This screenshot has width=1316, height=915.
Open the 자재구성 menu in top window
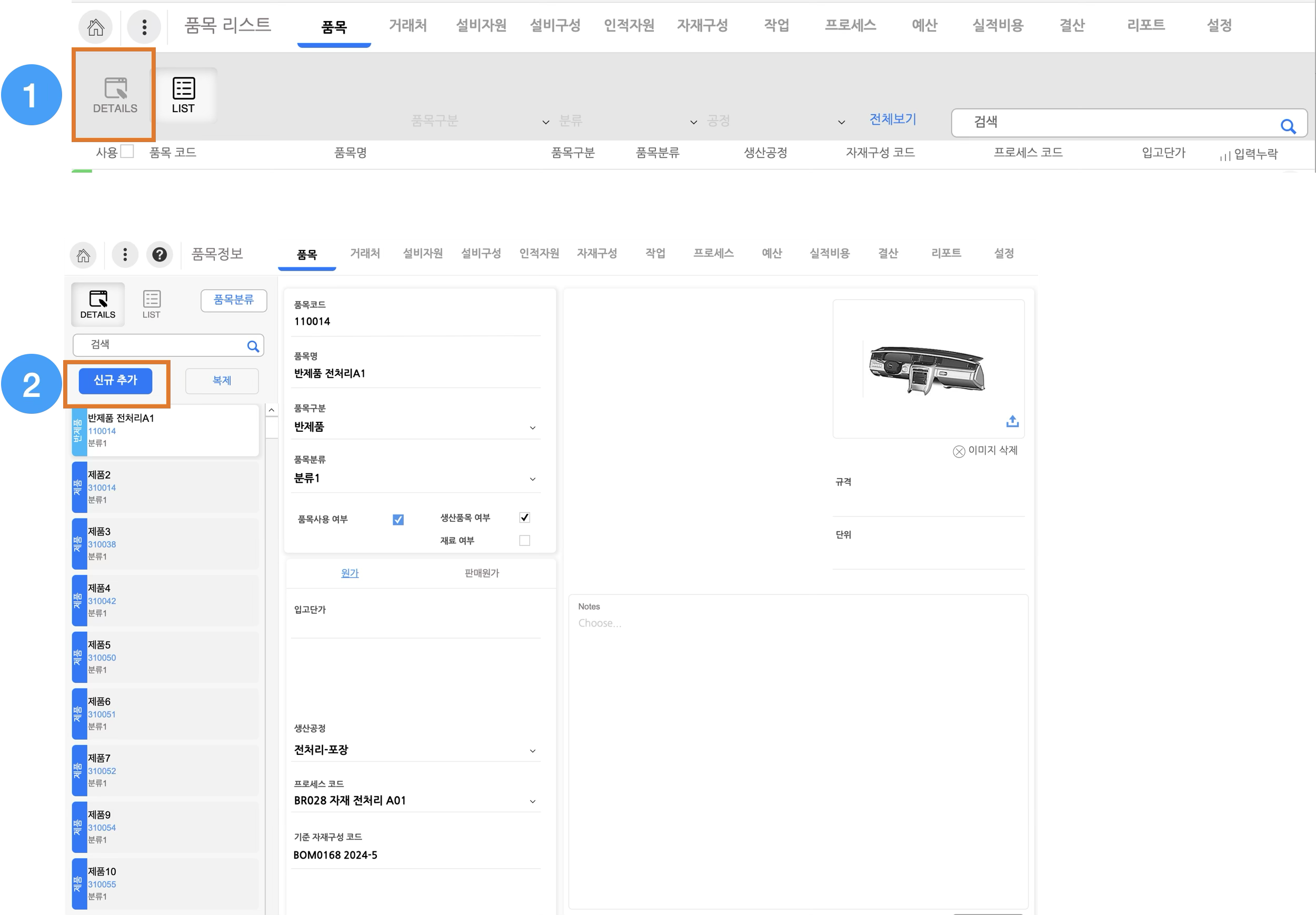point(702,26)
